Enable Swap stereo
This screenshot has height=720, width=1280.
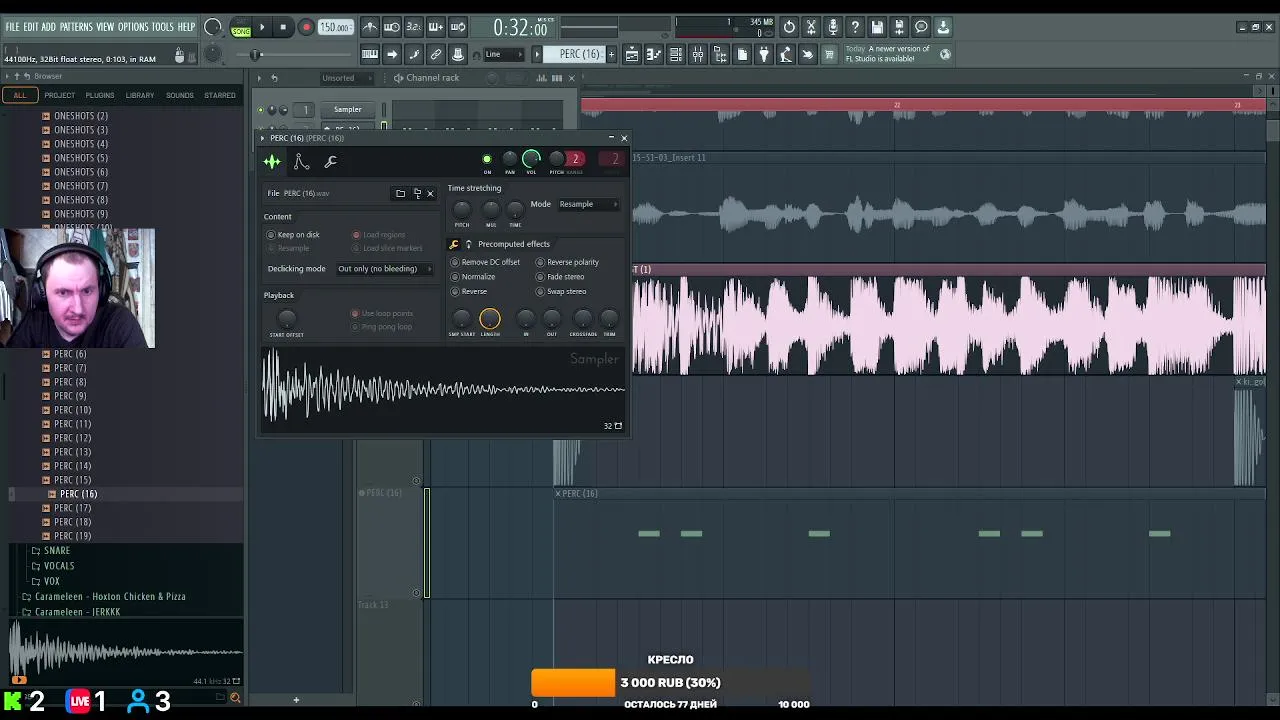click(x=561, y=292)
